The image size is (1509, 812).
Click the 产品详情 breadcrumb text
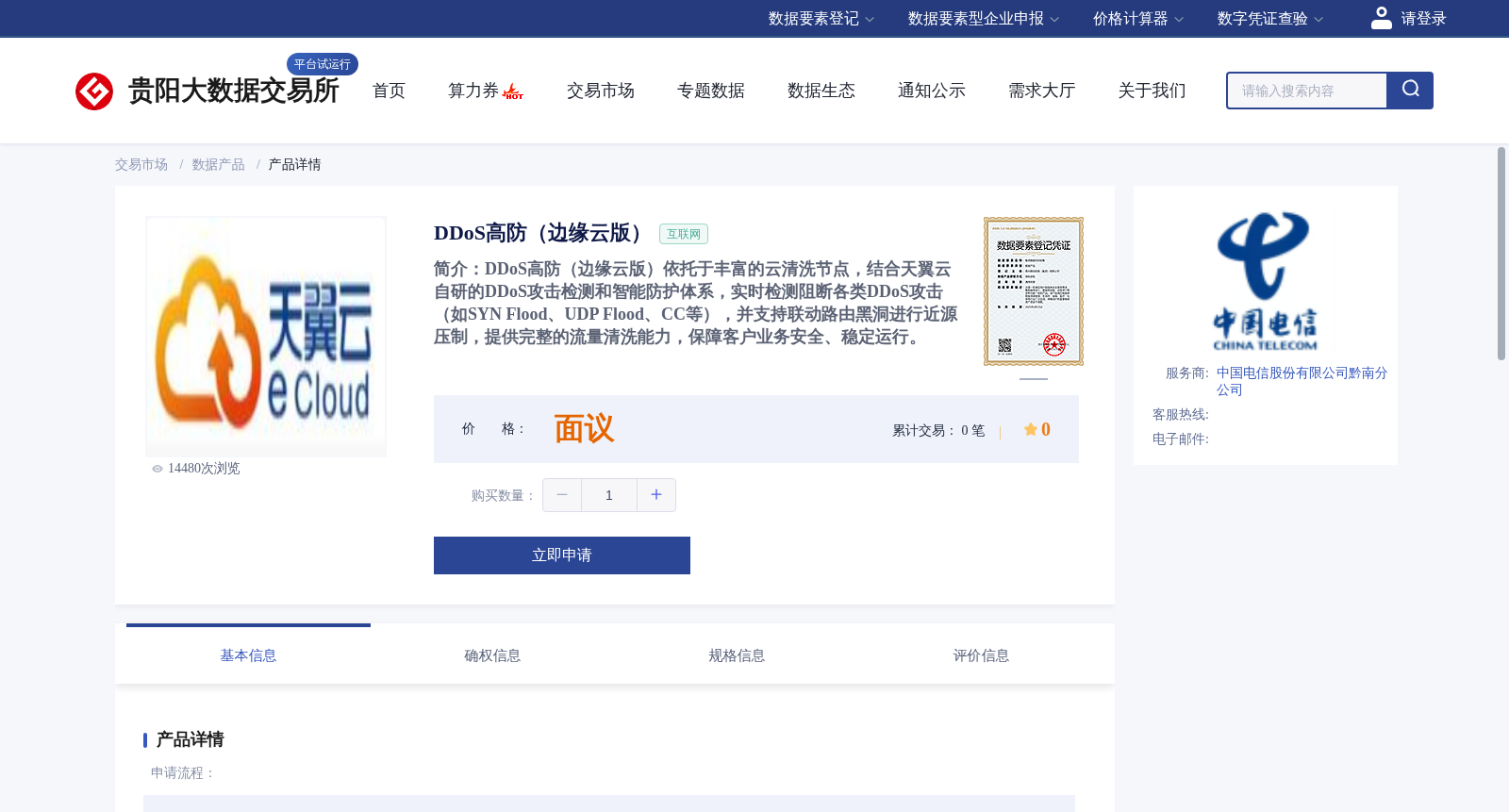pyautogui.click(x=295, y=165)
